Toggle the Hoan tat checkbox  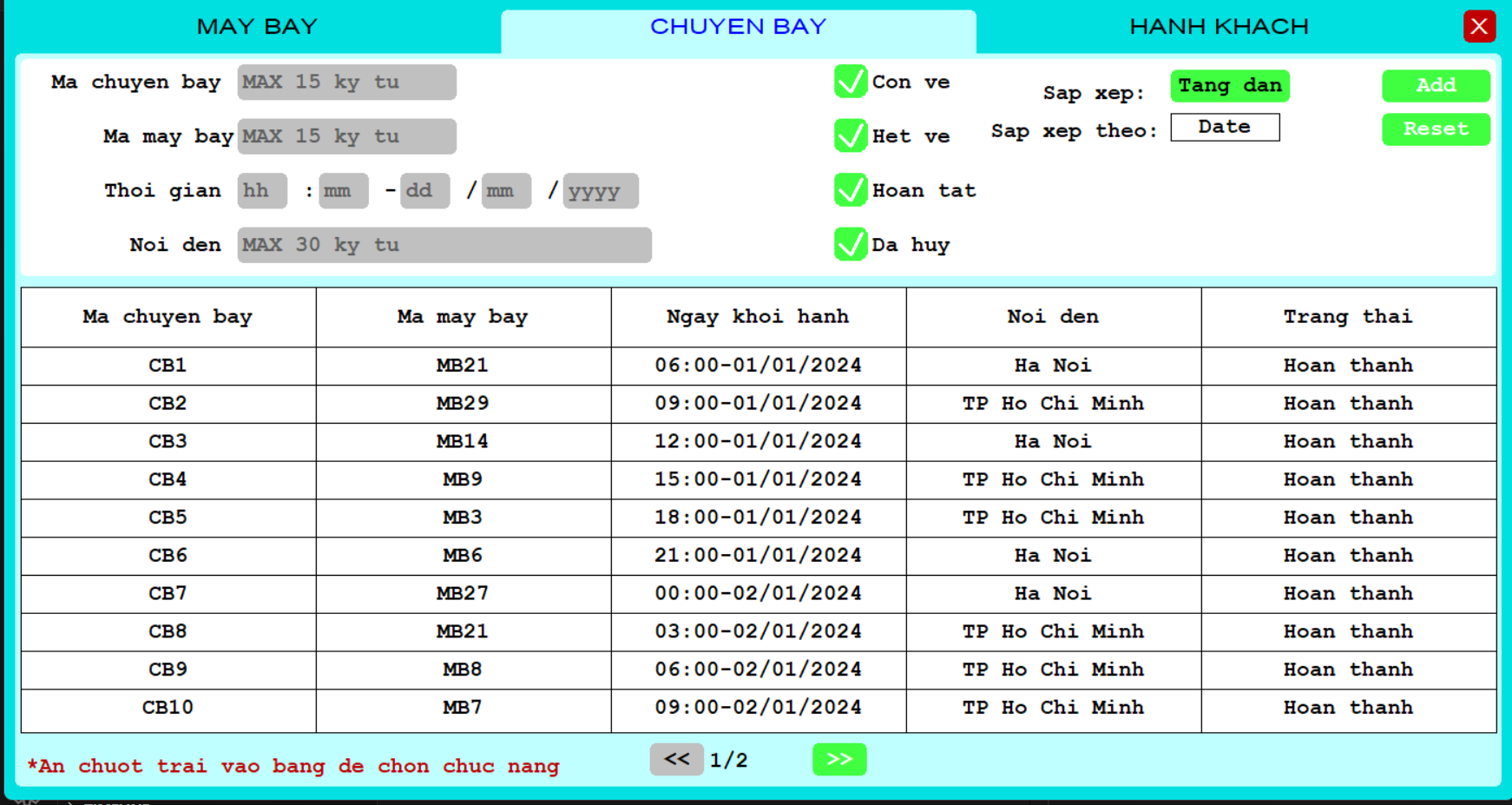[x=851, y=190]
